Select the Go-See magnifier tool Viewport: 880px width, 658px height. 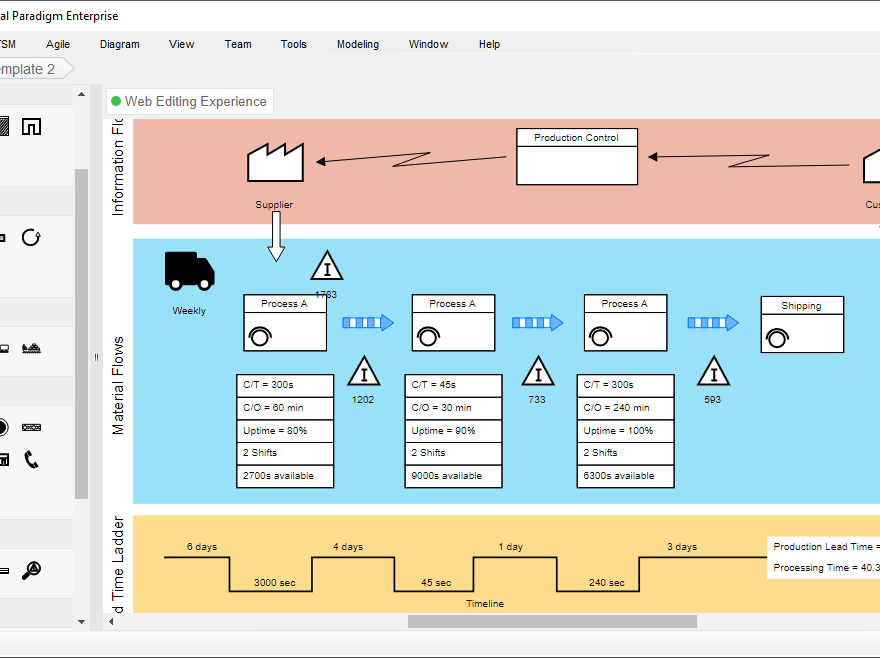(x=31, y=573)
